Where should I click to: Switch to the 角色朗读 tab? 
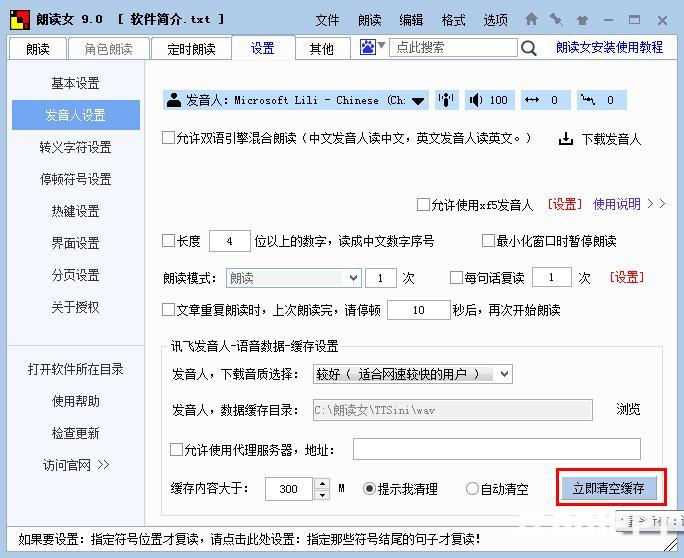click(109, 48)
